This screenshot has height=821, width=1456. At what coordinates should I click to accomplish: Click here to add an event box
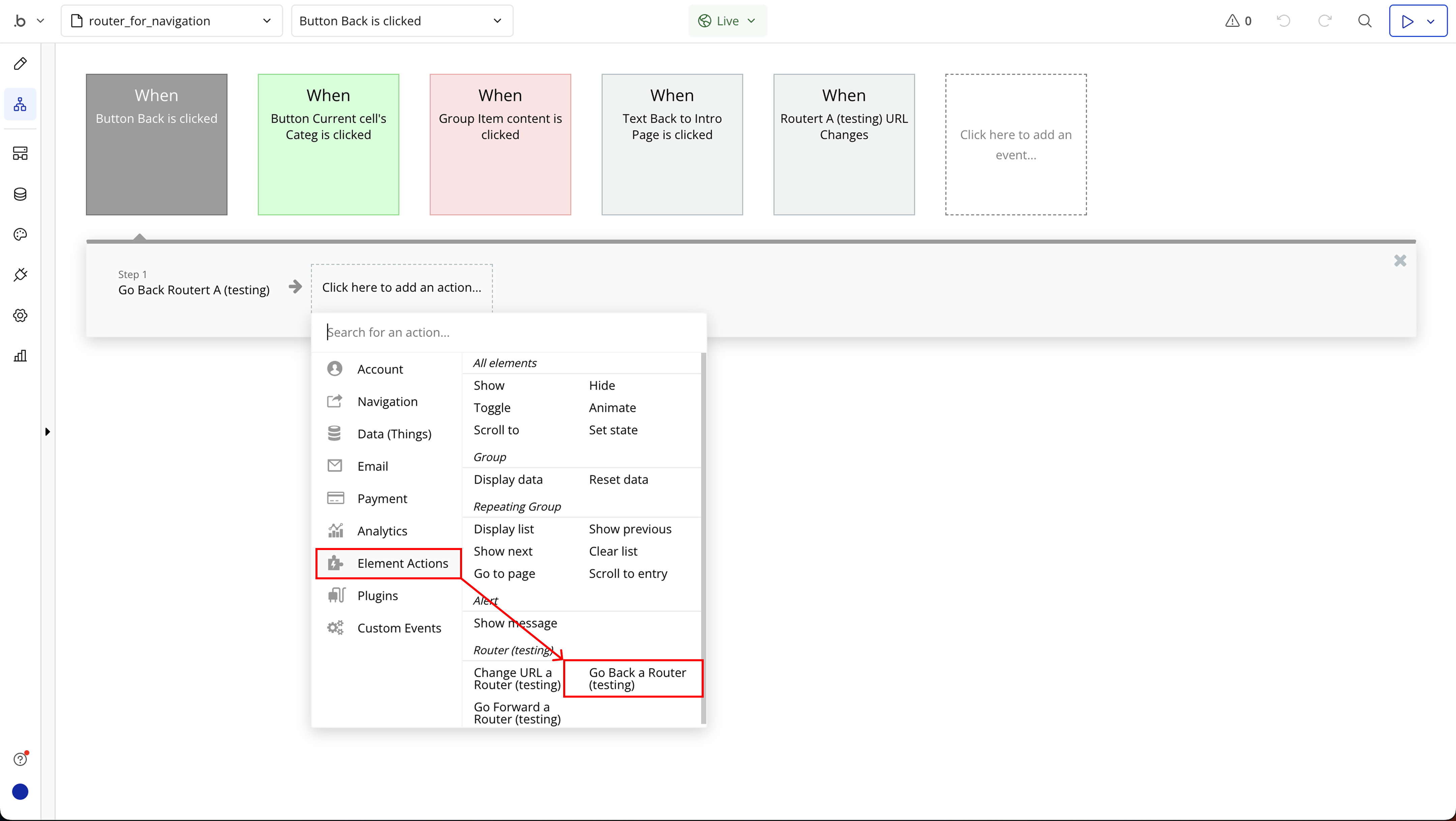click(1015, 145)
